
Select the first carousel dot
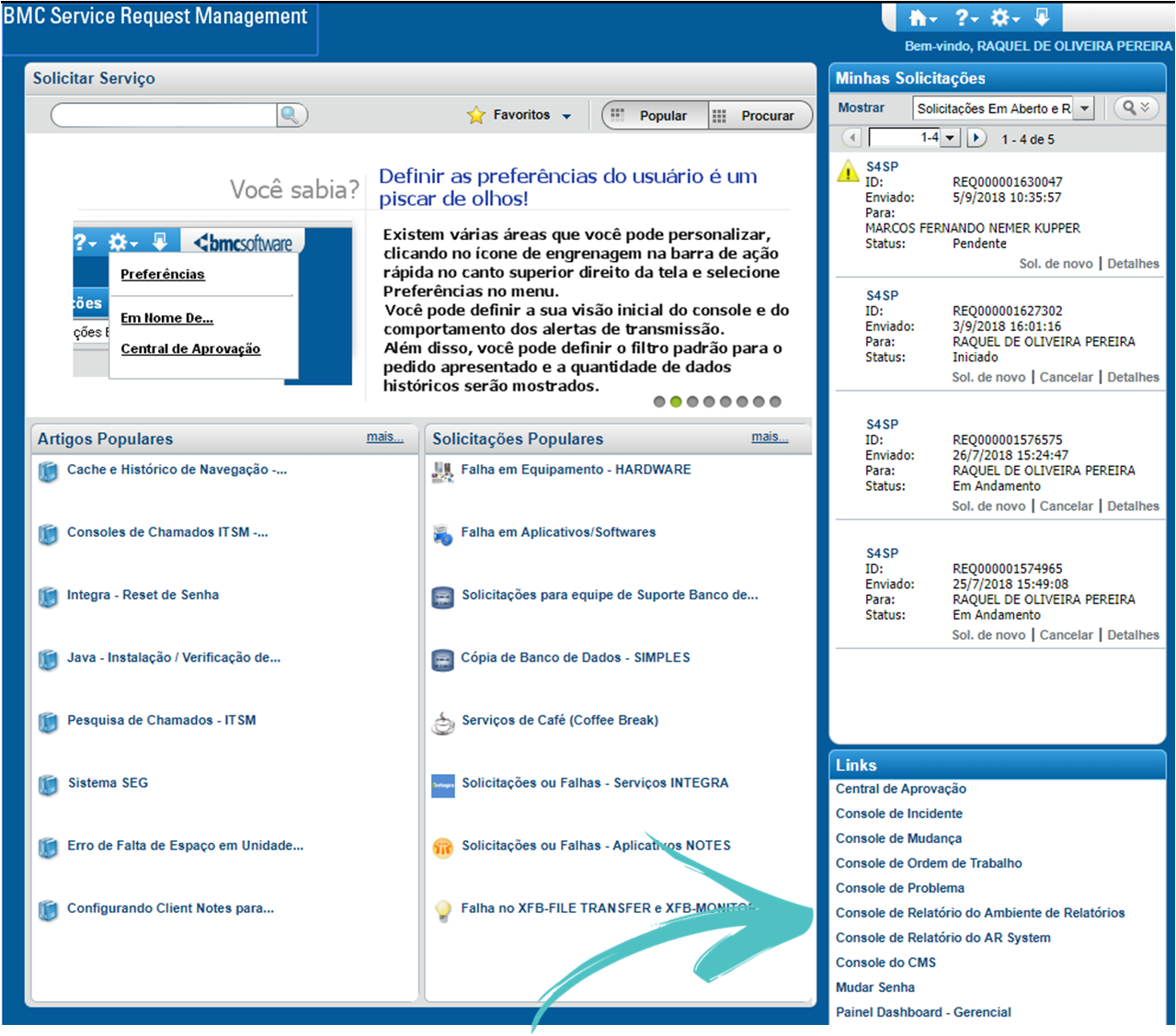click(659, 402)
